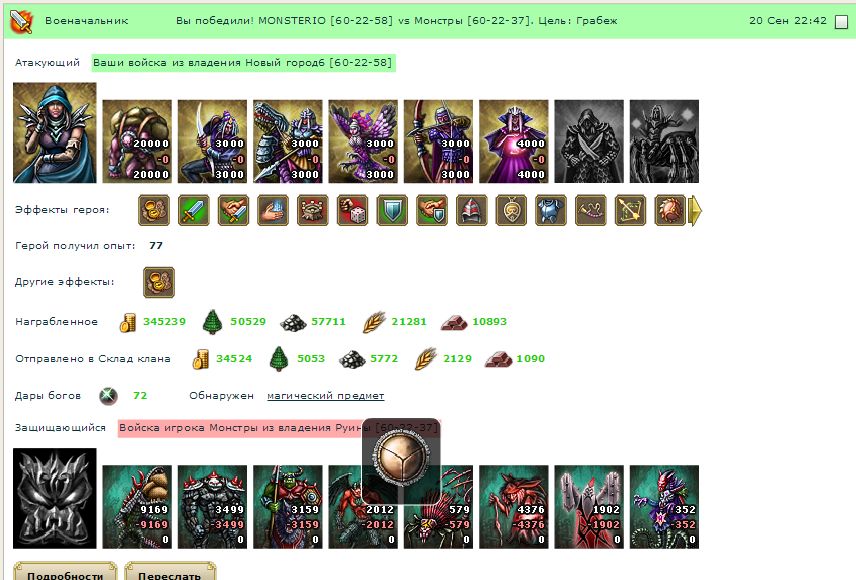Click the amulet hero effect icon
The image size is (856, 580).
coord(511,210)
